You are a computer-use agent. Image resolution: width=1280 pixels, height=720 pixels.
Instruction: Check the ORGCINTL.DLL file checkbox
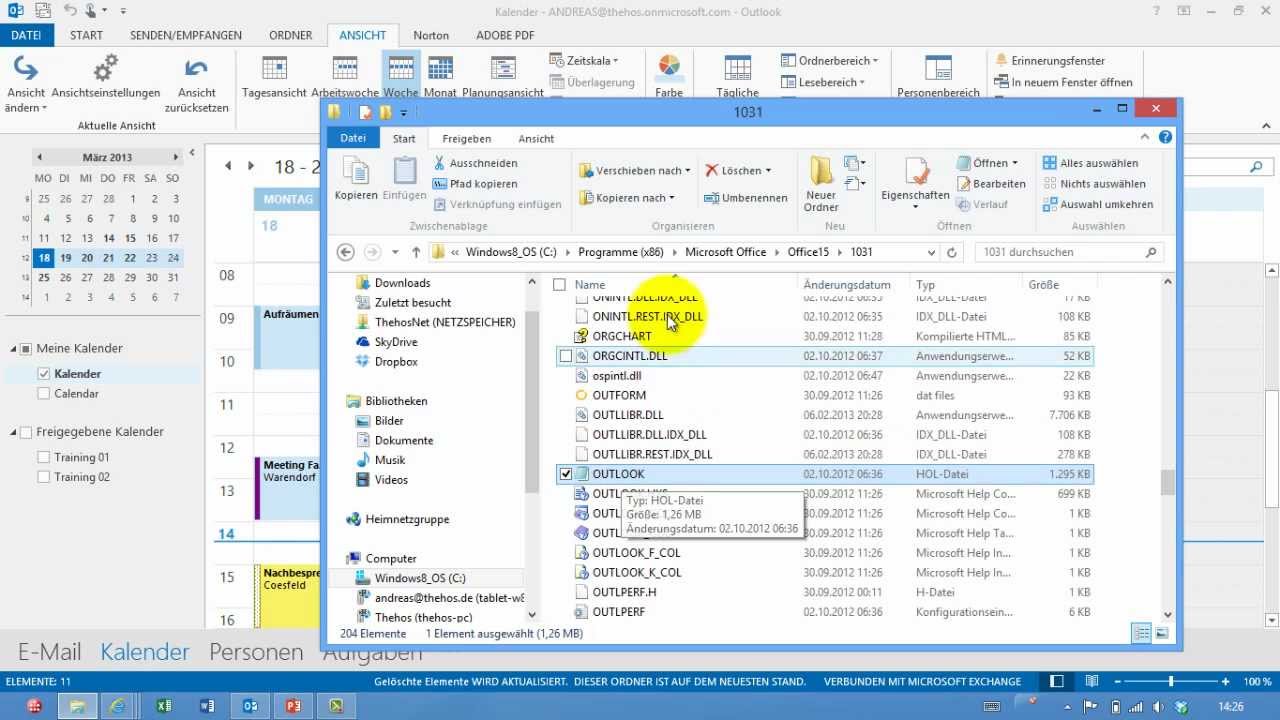point(566,356)
